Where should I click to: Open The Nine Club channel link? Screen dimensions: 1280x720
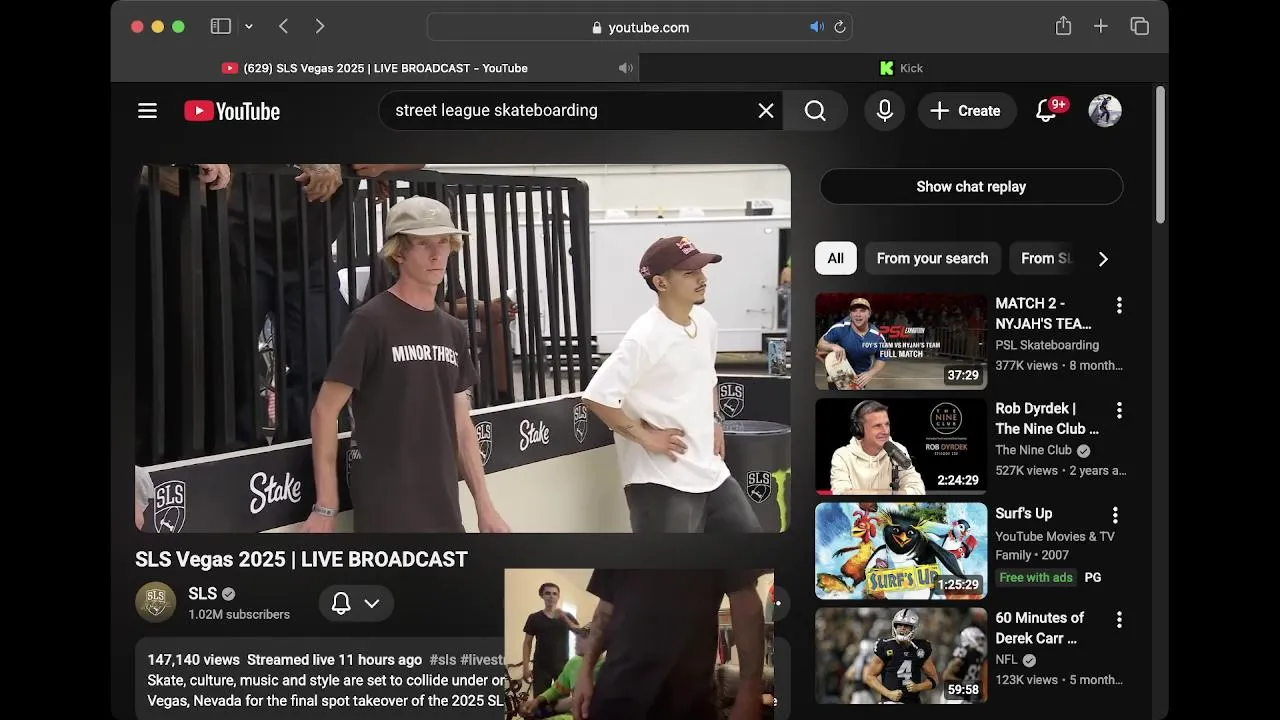click(1034, 450)
